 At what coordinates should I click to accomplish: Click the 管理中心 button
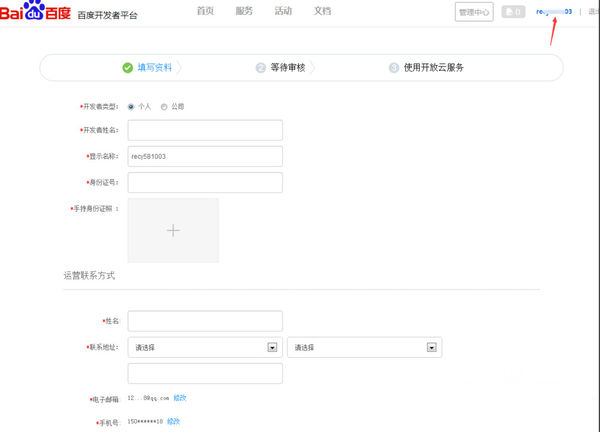473,12
